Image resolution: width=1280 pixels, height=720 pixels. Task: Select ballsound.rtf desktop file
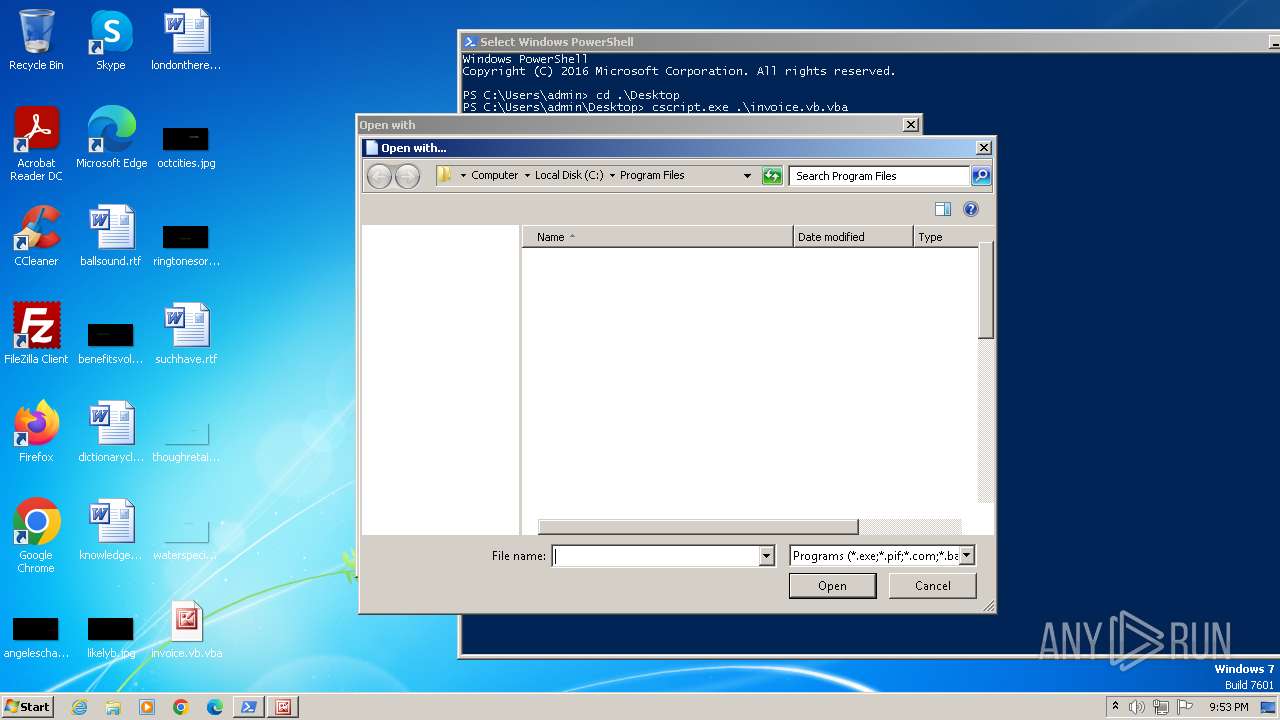tap(111, 236)
